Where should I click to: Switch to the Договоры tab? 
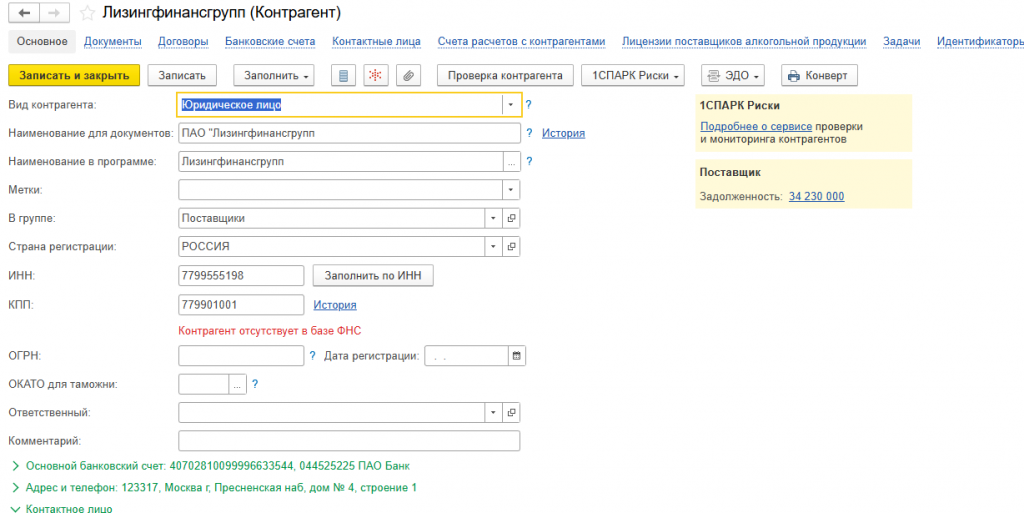click(184, 42)
